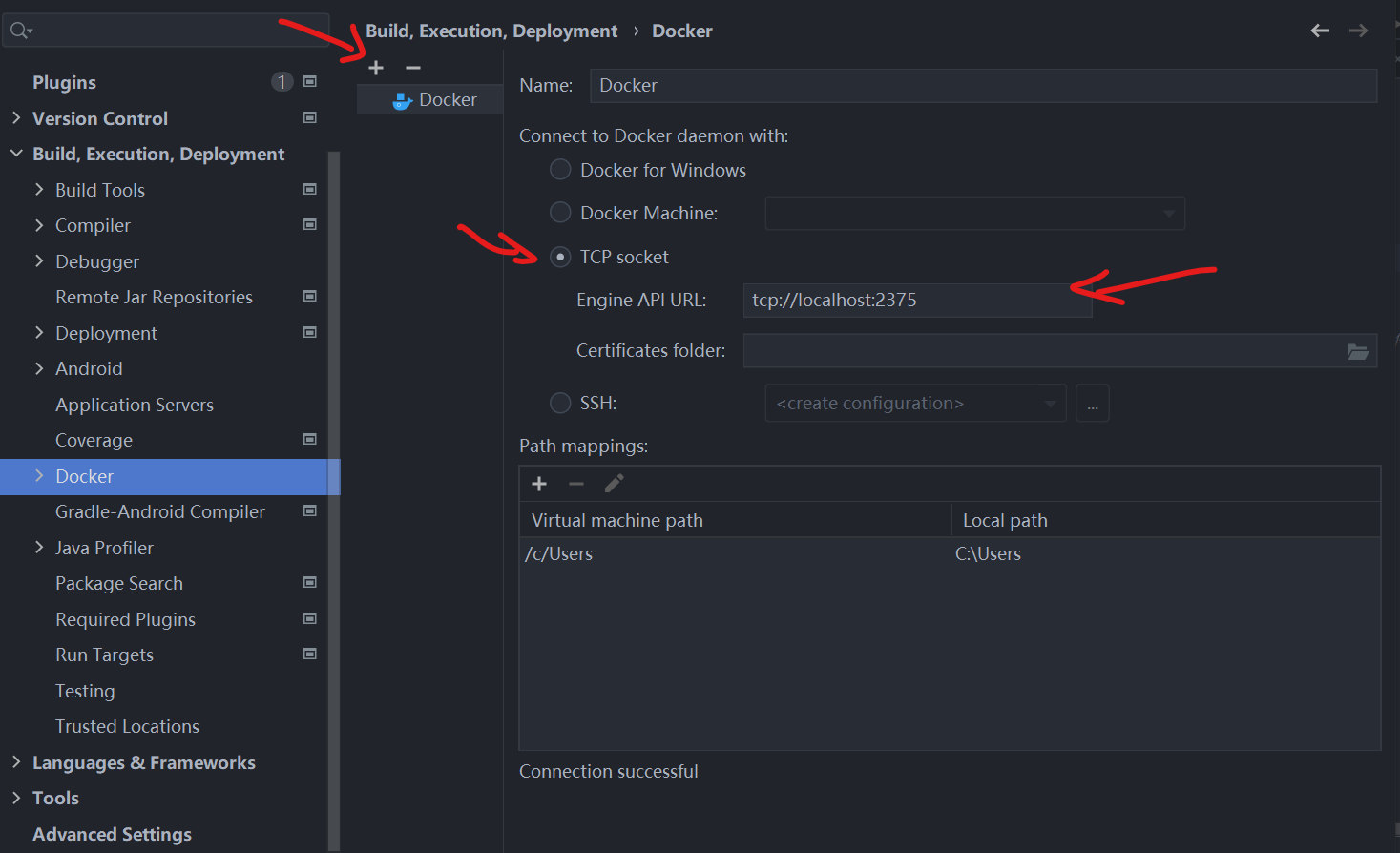Go back using the left arrow
This screenshot has width=1400, height=853.
click(1320, 31)
